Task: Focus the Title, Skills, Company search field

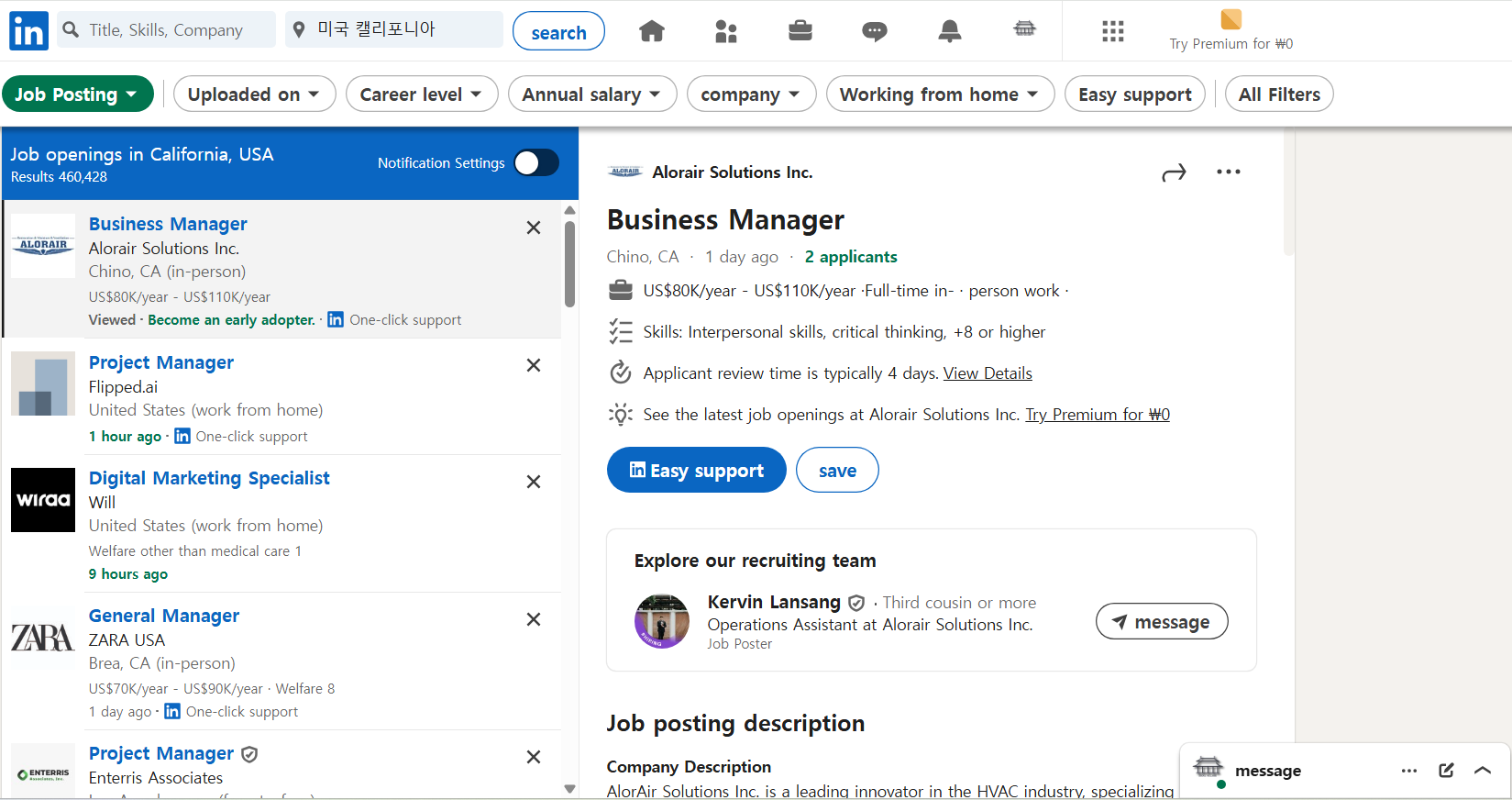Action: pyautogui.click(x=166, y=29)
